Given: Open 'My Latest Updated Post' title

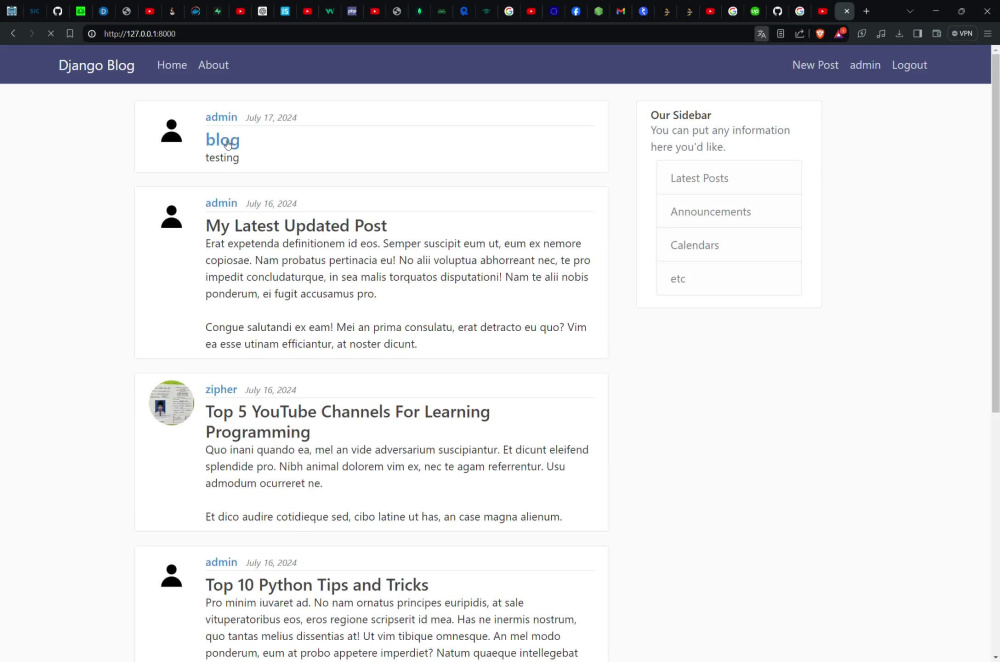Looking at the screenshot, I should [x=296, y=225].
